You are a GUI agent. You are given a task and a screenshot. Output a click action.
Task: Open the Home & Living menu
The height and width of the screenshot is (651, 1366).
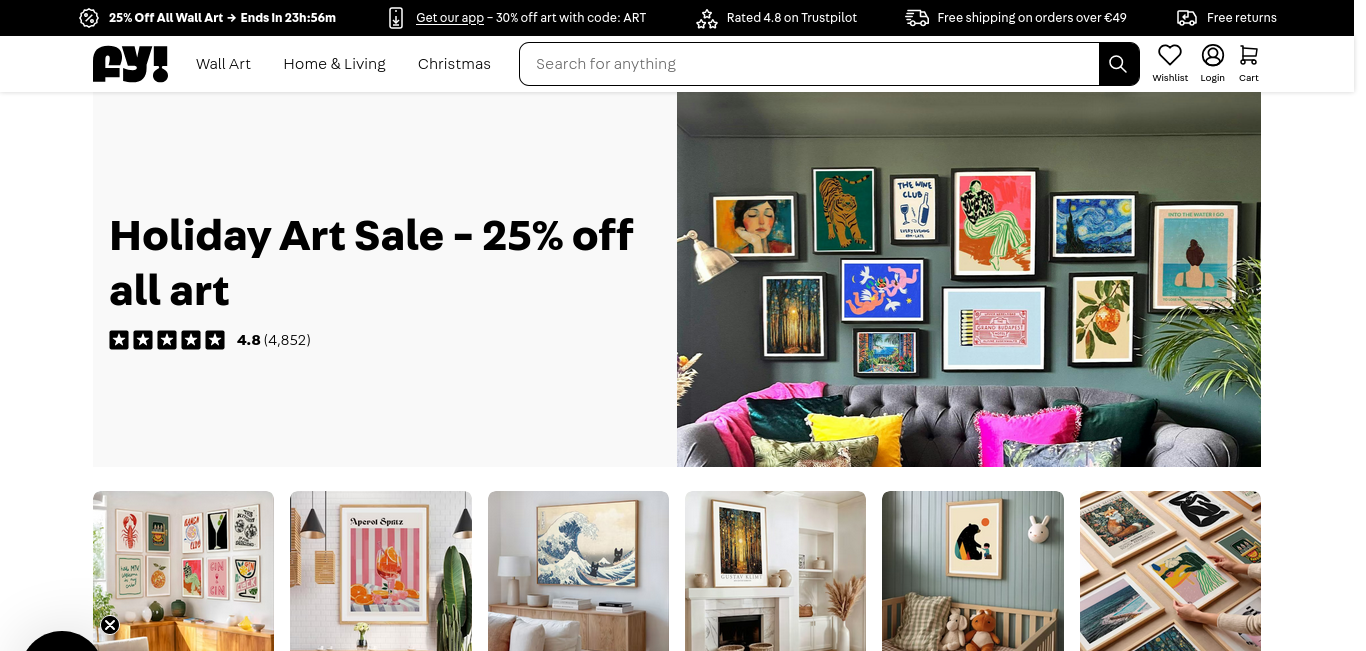[x=334, y=64]
